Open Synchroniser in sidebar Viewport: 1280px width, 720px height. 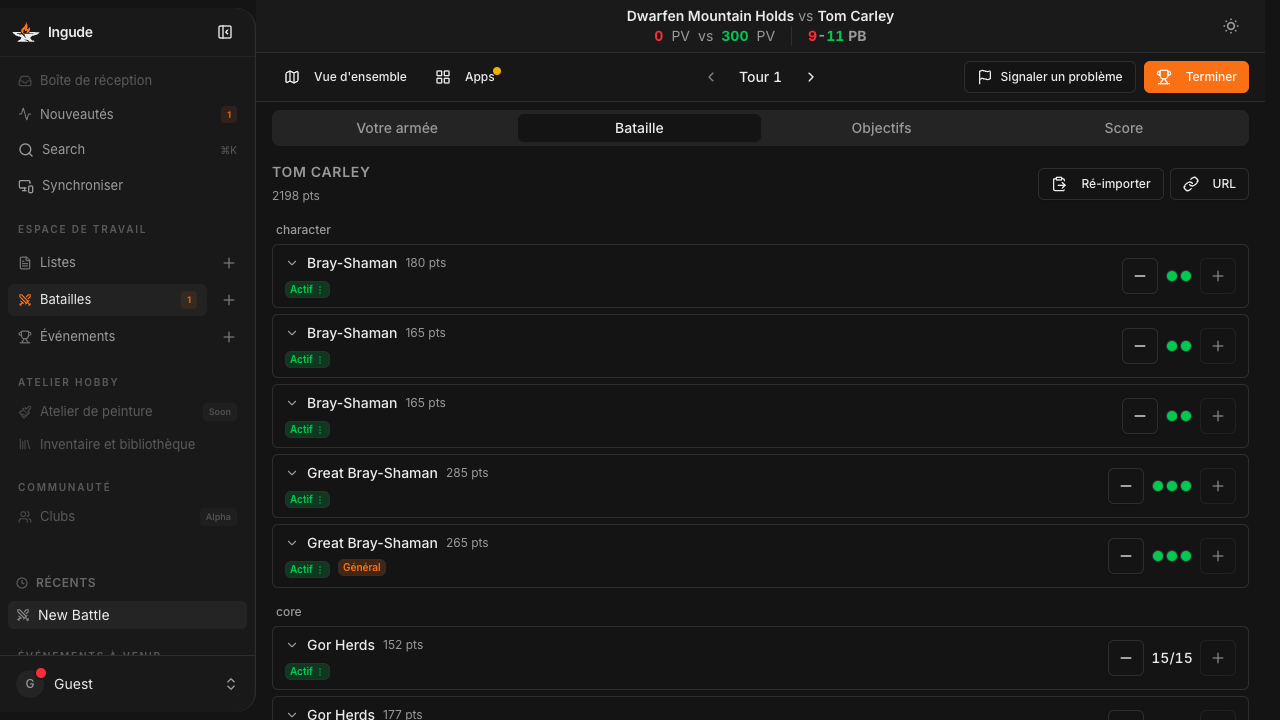[127, 185]
